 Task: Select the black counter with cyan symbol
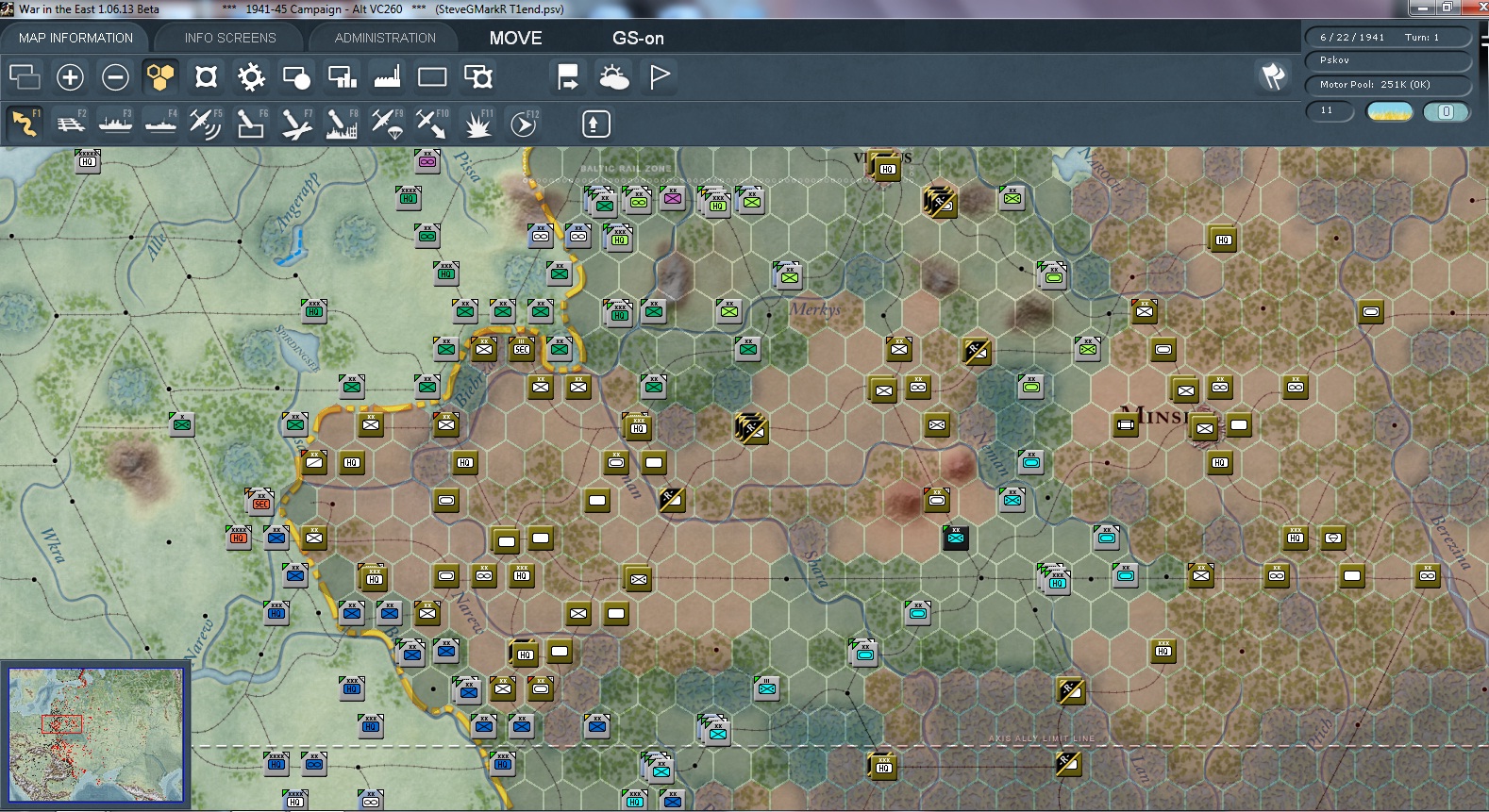[956, 539]
